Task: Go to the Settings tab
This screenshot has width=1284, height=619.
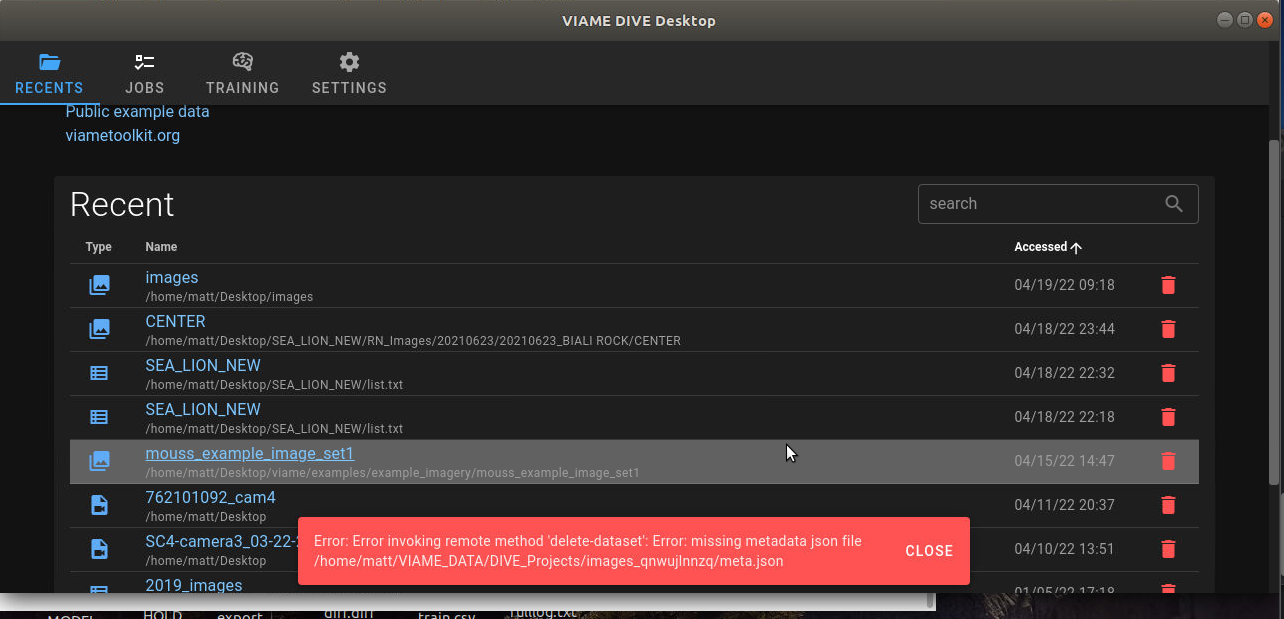Action: tap(349, 74)
